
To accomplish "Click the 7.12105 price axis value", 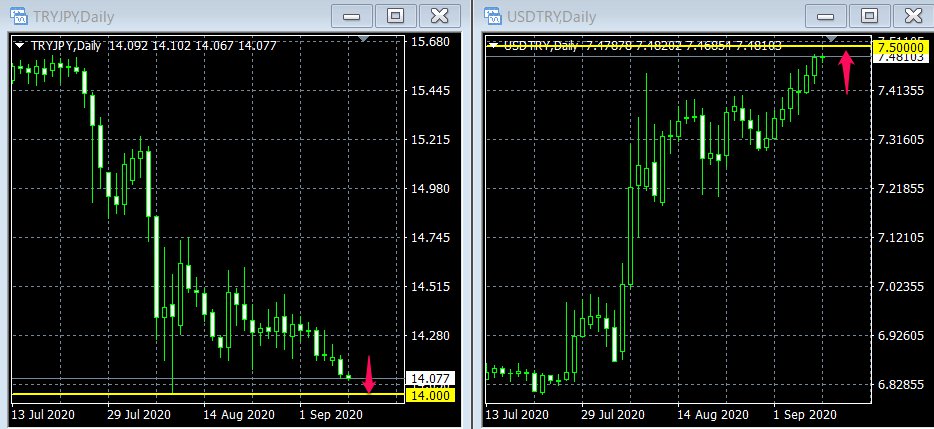I will pos(900,237).
